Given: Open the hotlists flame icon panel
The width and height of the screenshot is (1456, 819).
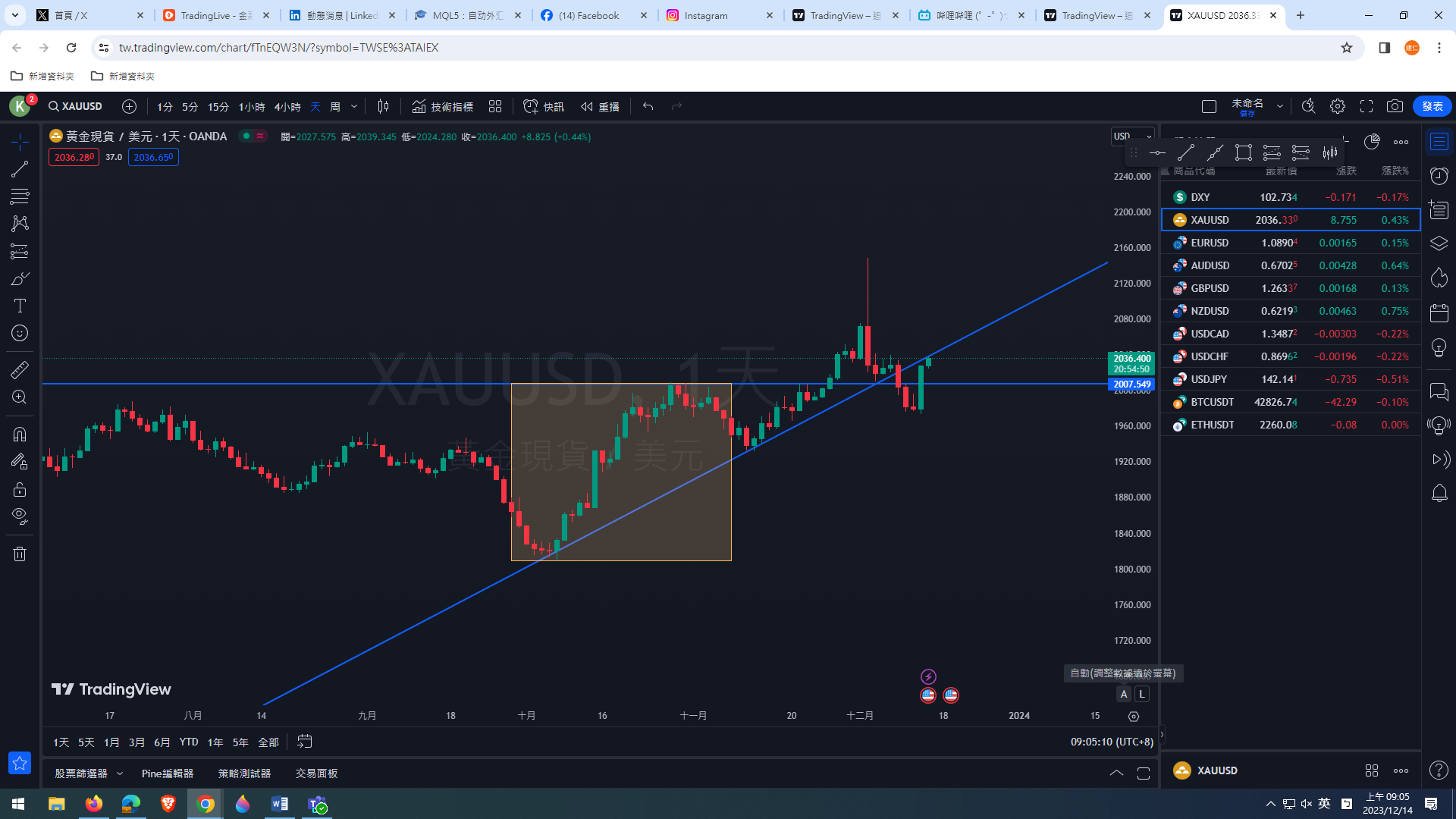Looking at the screenshot, I should [1439, 278].
